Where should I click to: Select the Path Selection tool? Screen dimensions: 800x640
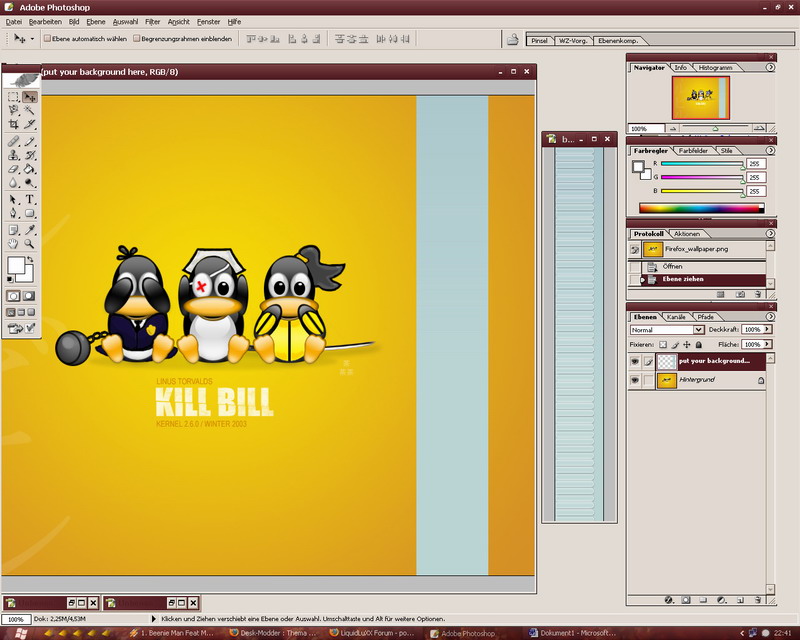coord(13,200)
